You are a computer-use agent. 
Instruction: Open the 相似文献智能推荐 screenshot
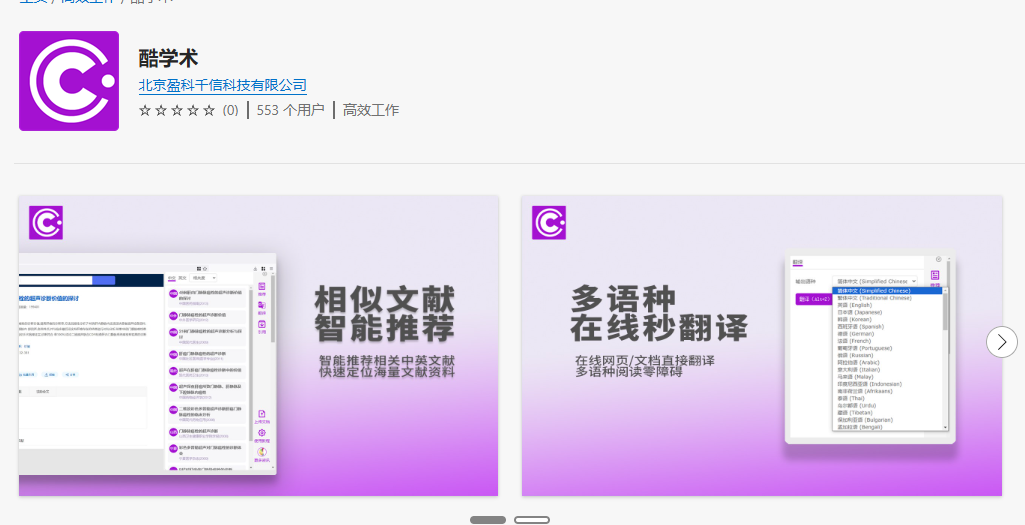(258, 345)
